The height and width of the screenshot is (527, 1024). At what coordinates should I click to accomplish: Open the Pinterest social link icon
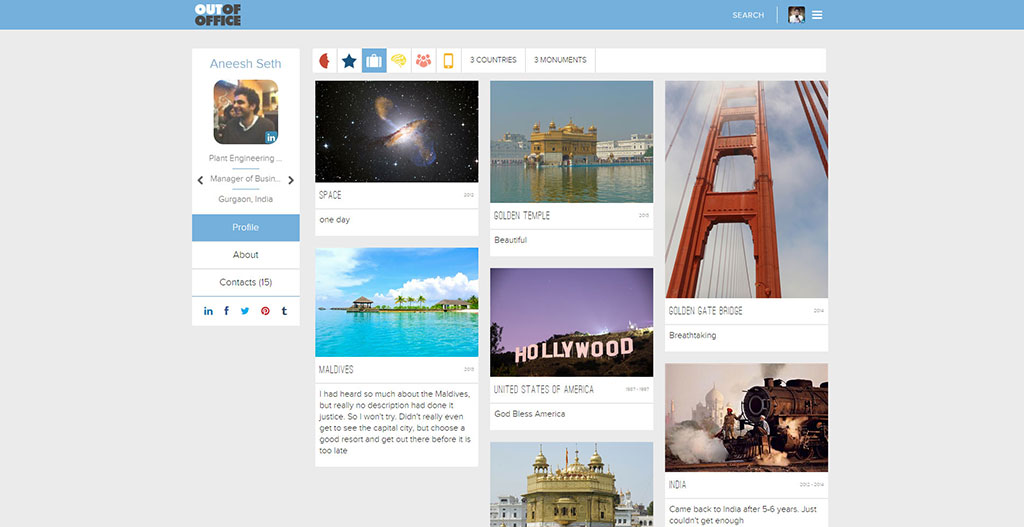point(265,311)
